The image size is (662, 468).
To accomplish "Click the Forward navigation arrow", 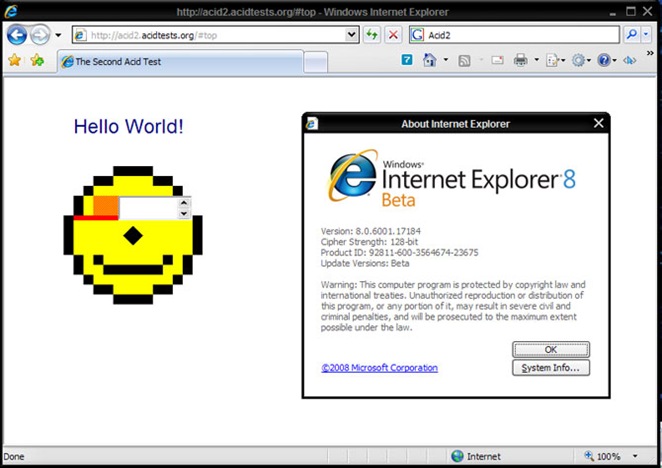I will (x=41, y=35).
